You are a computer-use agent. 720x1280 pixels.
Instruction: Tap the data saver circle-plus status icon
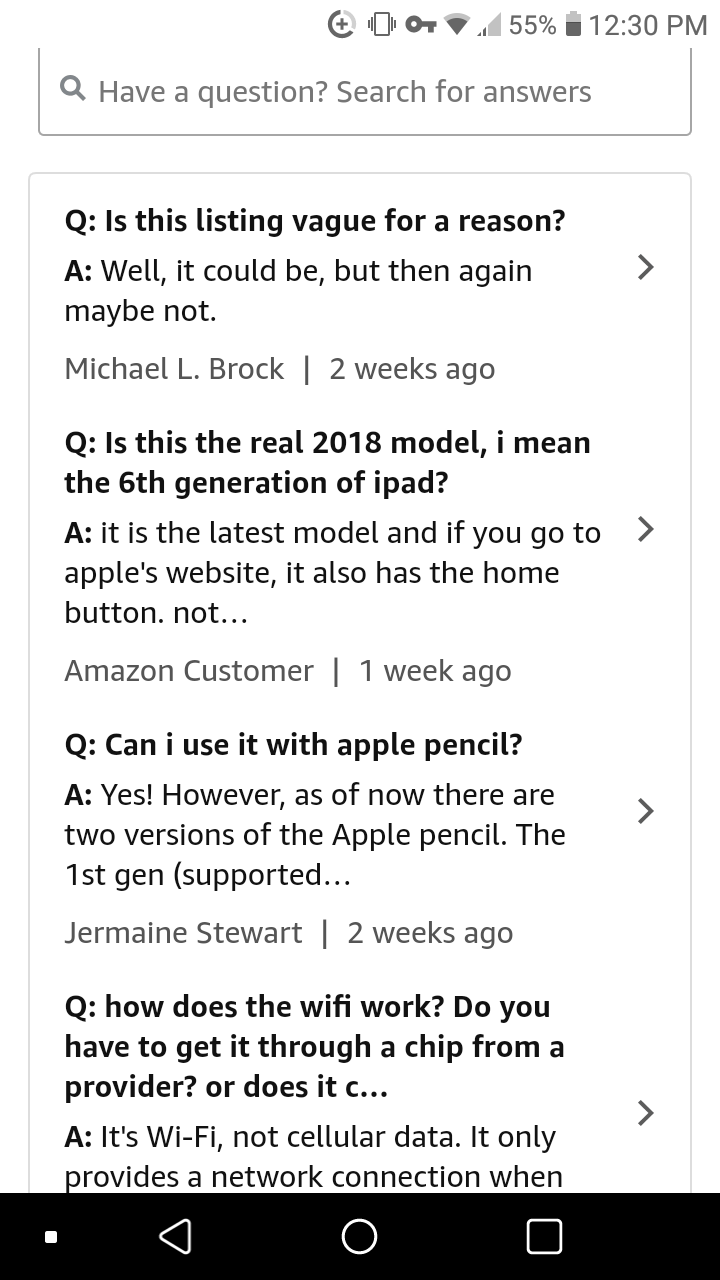(x=343, y=25)
